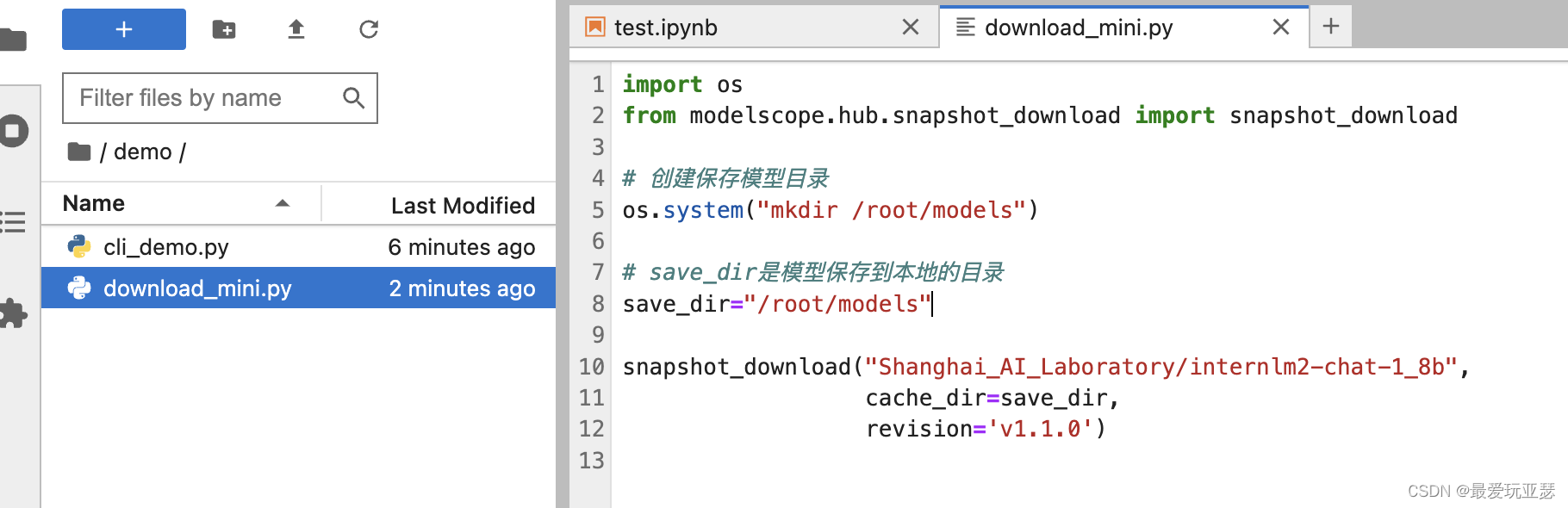
Task: Click 'cache_dir=save_dir' on line 11
Action: coord(986,398)
